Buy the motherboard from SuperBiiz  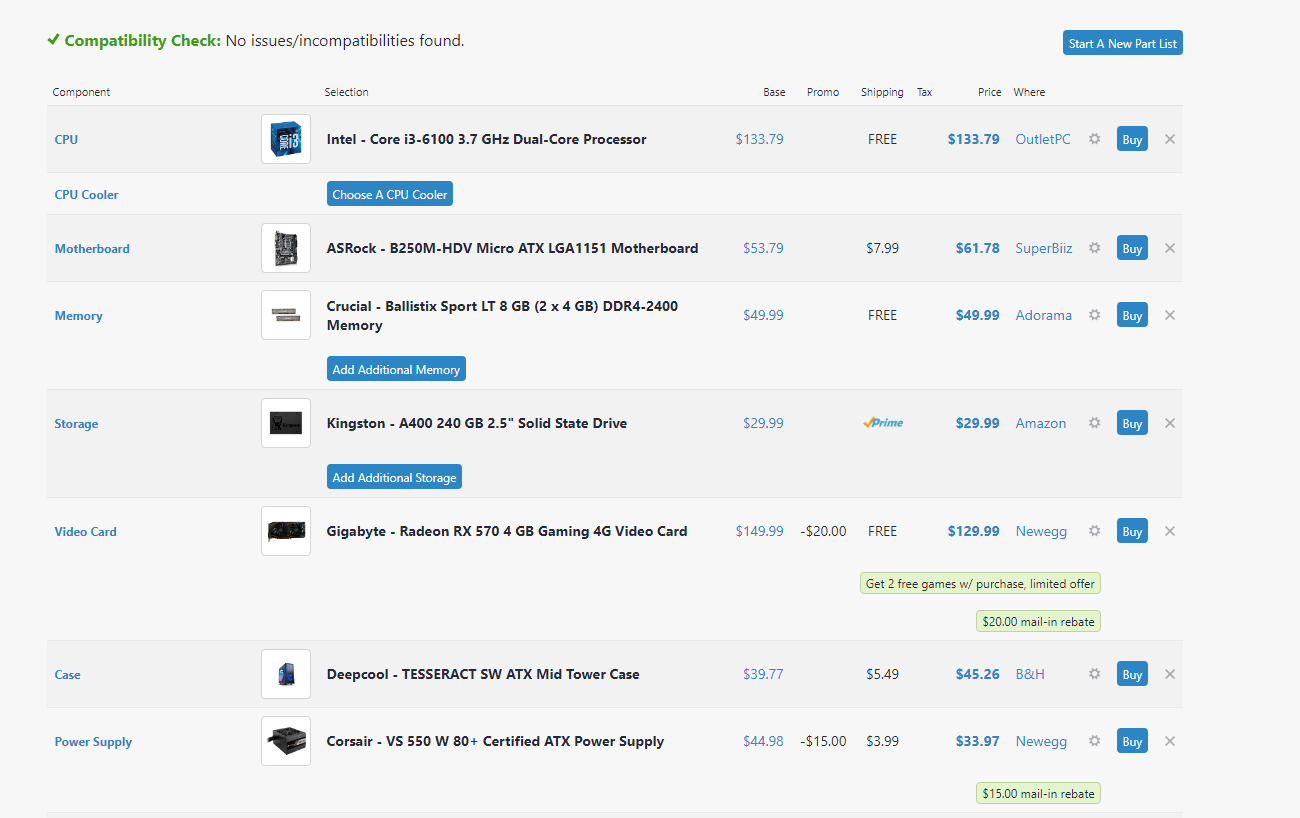[x=1132, y=248]
